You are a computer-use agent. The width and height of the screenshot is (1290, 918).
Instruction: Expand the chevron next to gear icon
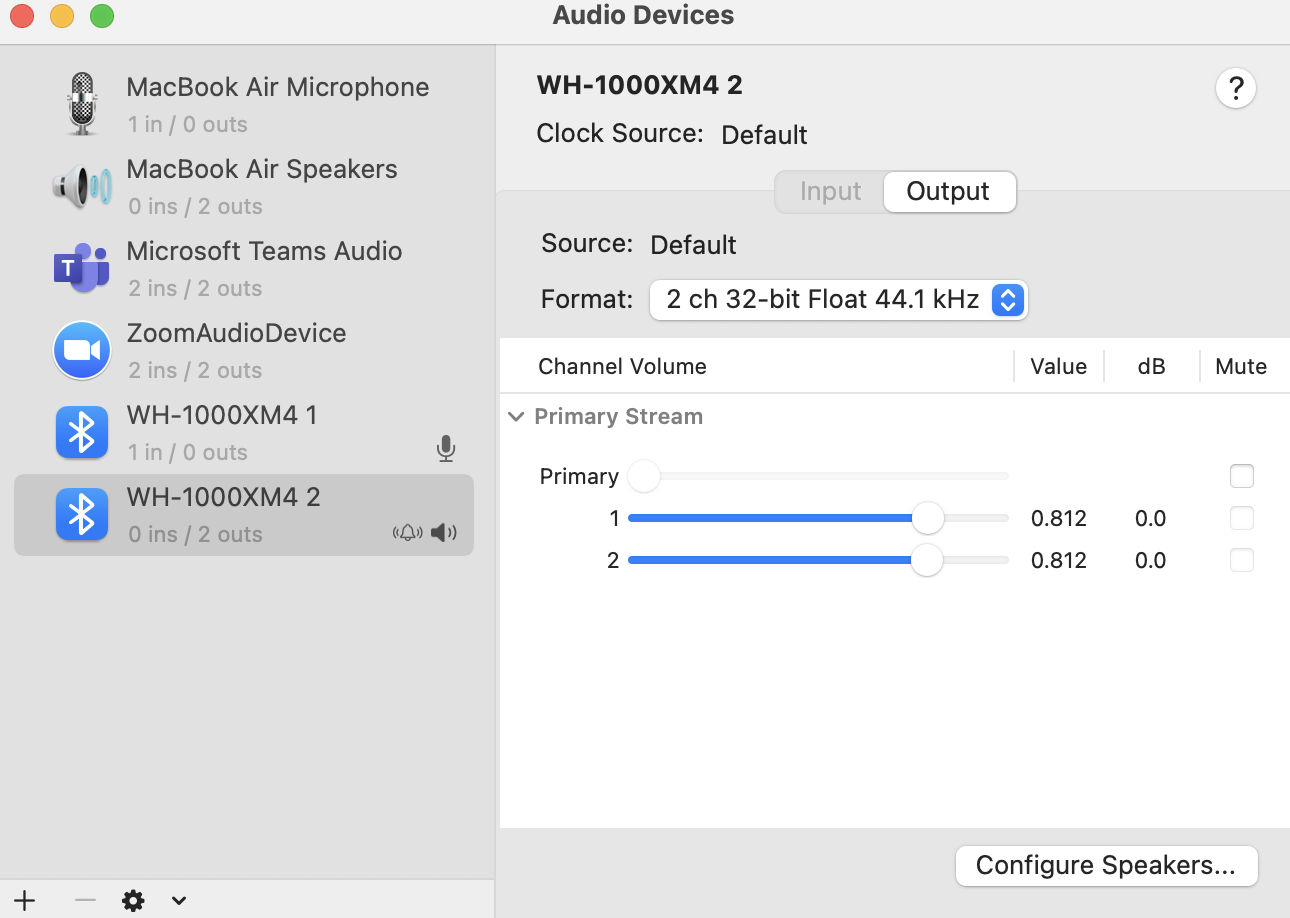(179, 901)
